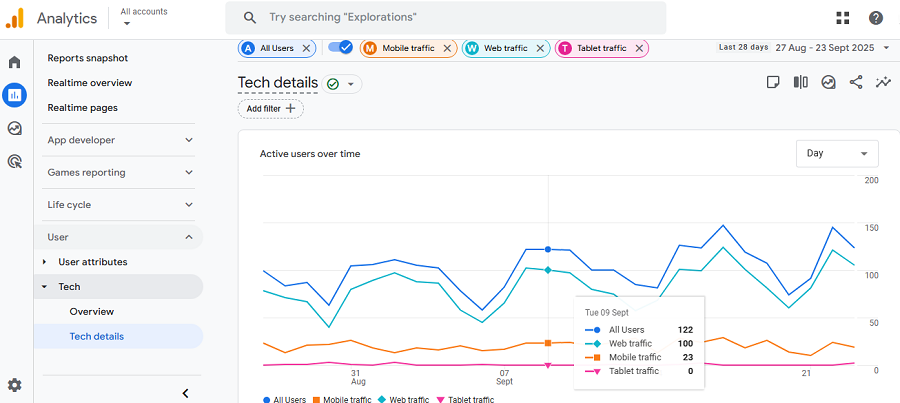Screen dimensions: 900x403
Task: Open Admin settings gear icon
Action: (x=15, y=385)
